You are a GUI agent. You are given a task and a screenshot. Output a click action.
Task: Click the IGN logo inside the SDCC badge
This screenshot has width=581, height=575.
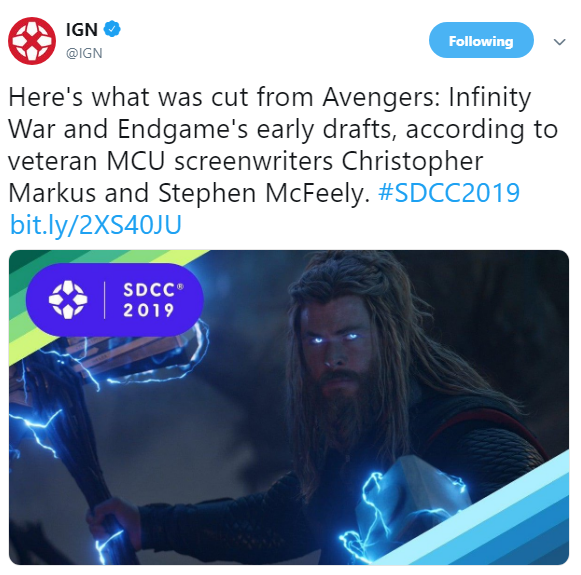68,300
